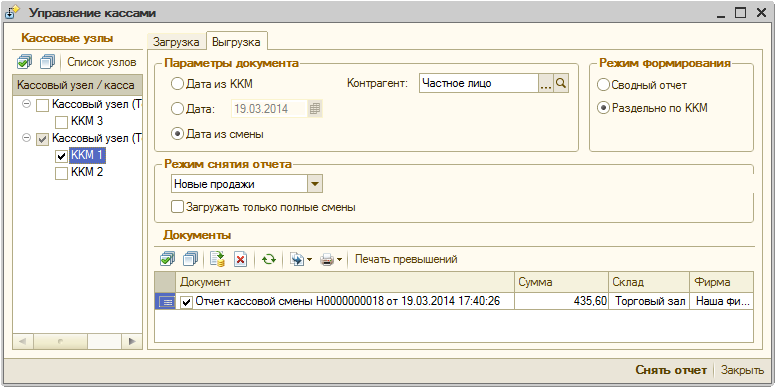Click the Снять отчет button

pyautogui.click(x=671, y=370)
